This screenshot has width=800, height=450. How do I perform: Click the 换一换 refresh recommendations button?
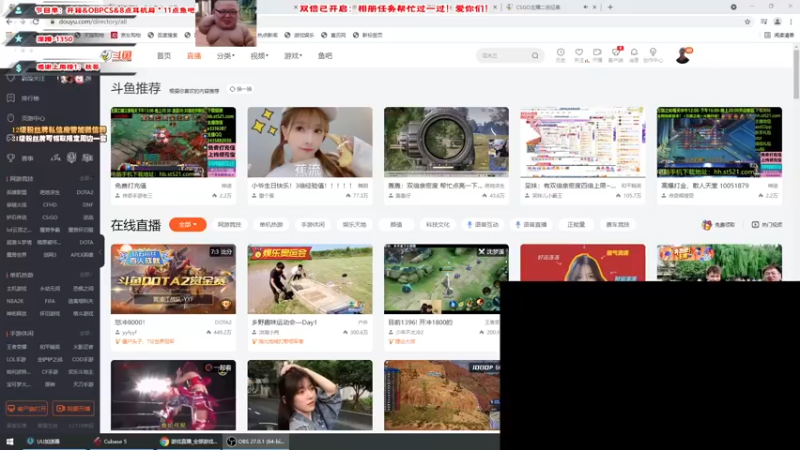pos(241,89)
